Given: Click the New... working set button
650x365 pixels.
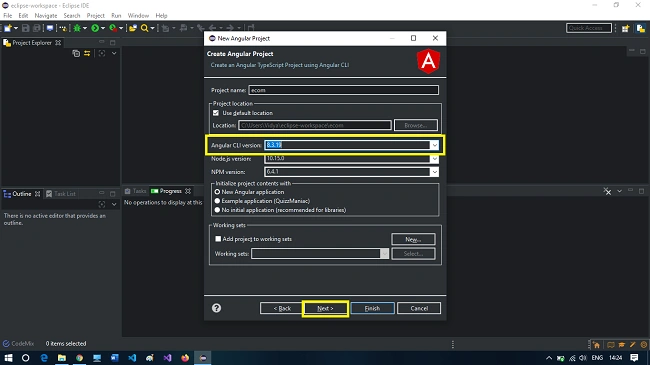Looking at the screenshot, I should (x=413, y=239).
